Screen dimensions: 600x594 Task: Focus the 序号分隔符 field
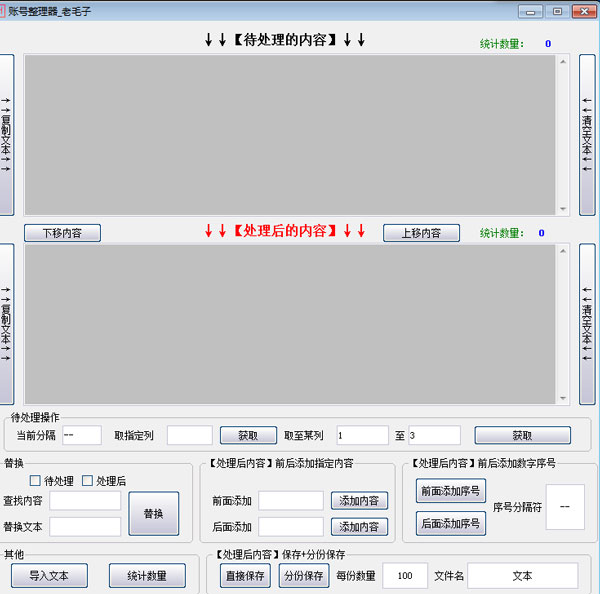pos(565,507)
